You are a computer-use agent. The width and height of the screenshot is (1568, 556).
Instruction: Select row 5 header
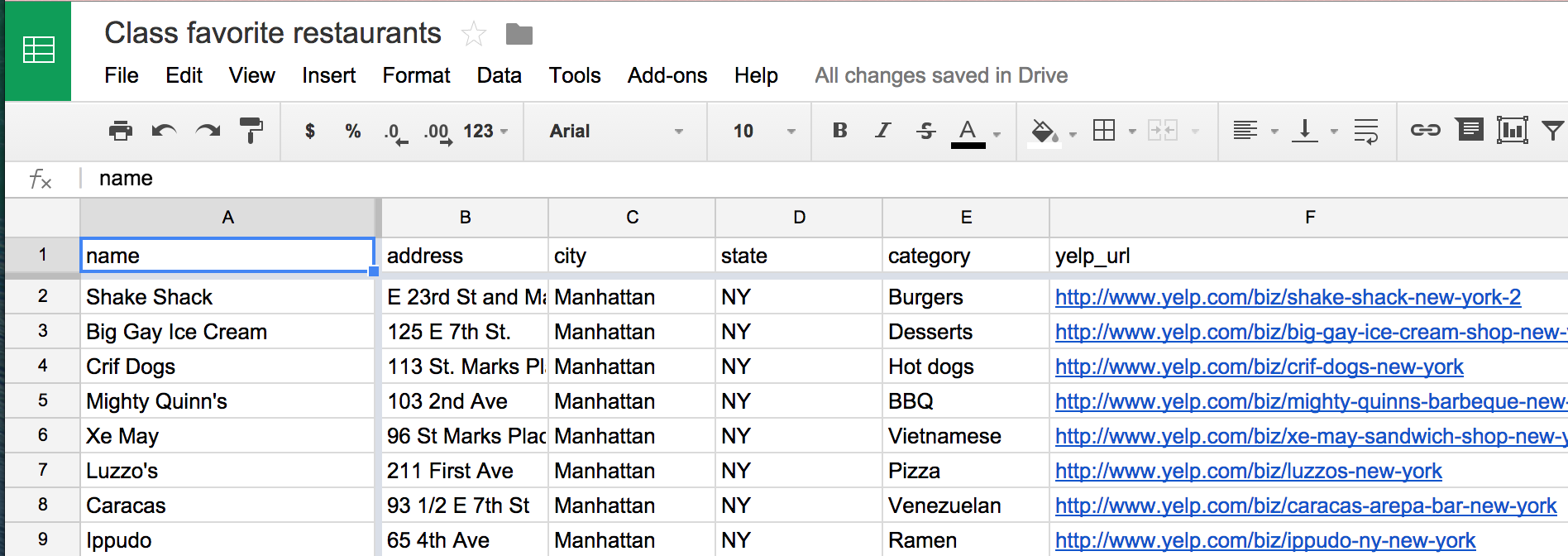point(42,400)
